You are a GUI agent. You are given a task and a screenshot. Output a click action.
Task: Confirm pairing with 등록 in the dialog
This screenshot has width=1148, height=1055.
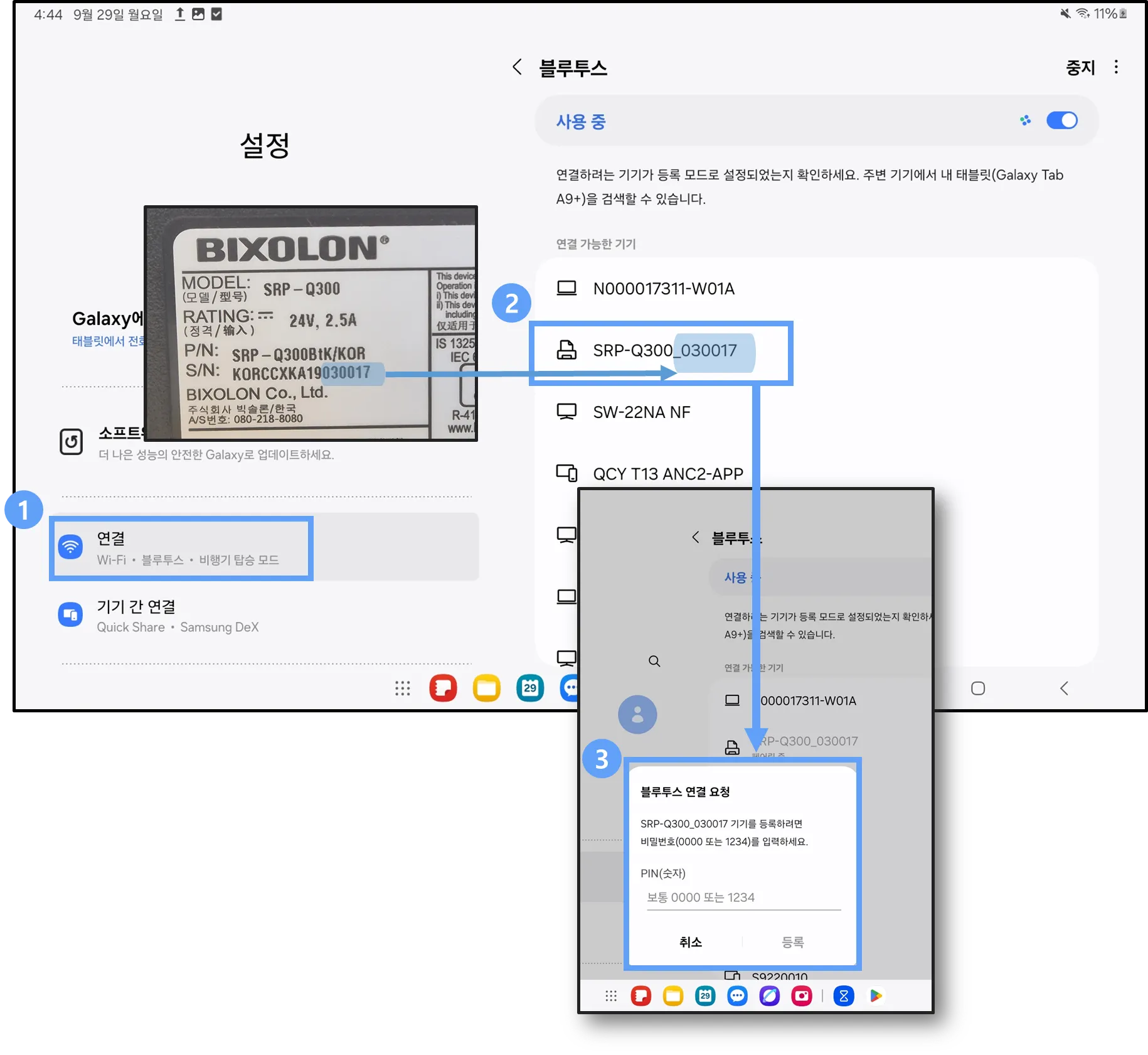click(x=792, y=942)
